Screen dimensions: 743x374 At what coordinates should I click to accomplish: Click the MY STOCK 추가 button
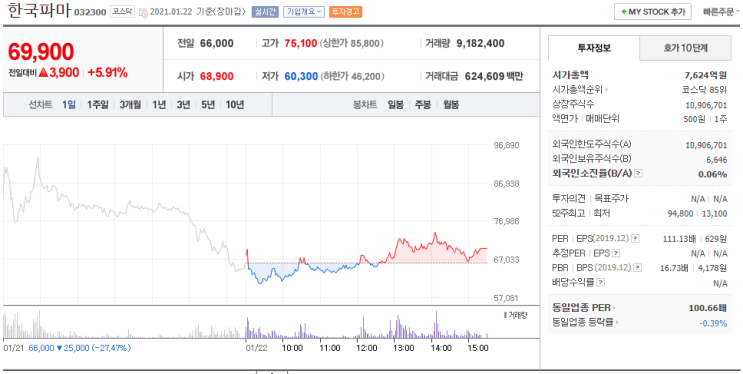coord(652,12)
